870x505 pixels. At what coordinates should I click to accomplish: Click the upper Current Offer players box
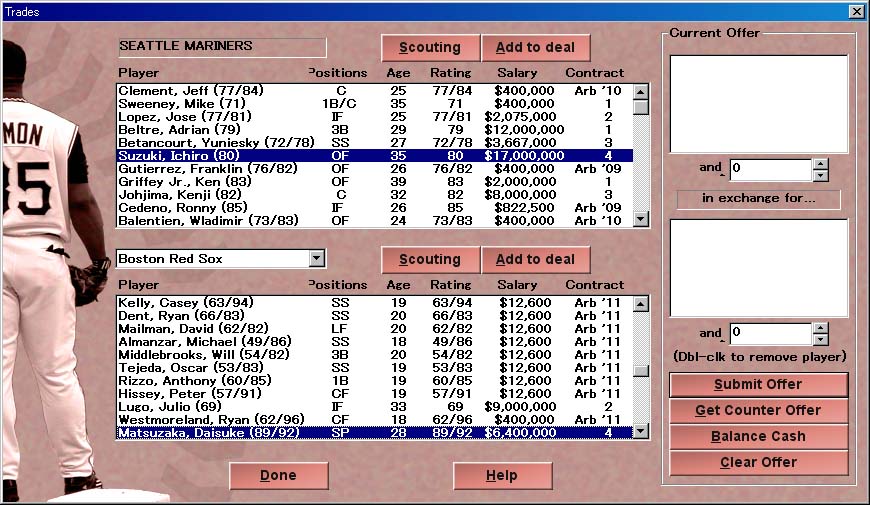[758, 104]
